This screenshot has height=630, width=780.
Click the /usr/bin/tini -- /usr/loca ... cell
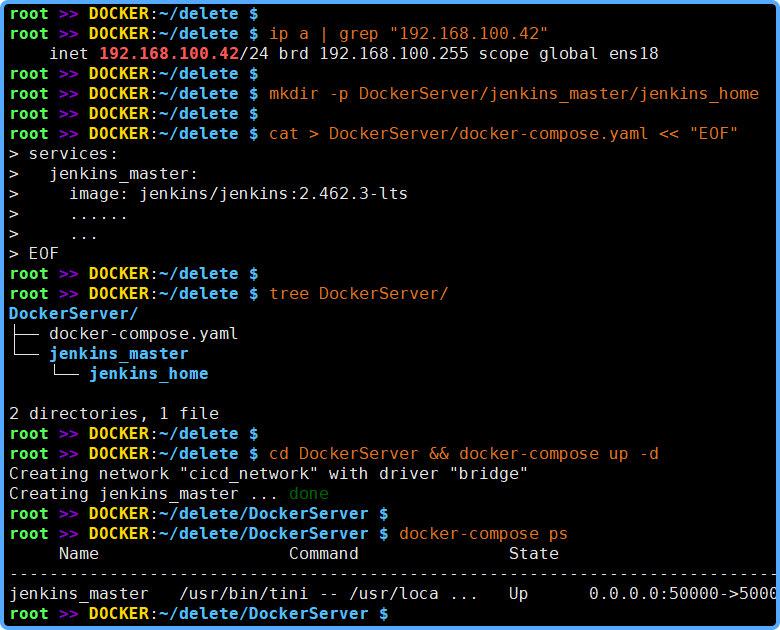(328, 594)
